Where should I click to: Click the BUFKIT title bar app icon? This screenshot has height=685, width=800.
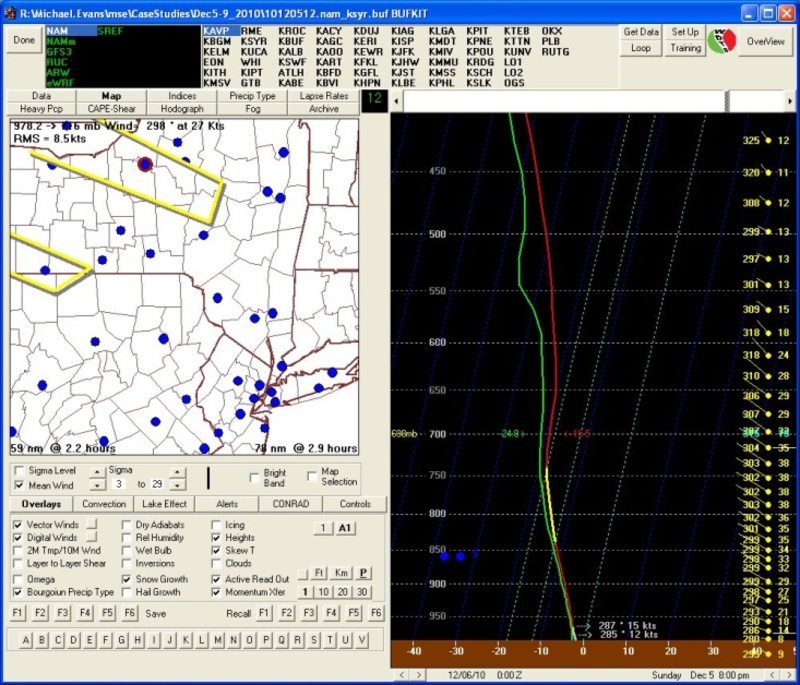[10, 13]
